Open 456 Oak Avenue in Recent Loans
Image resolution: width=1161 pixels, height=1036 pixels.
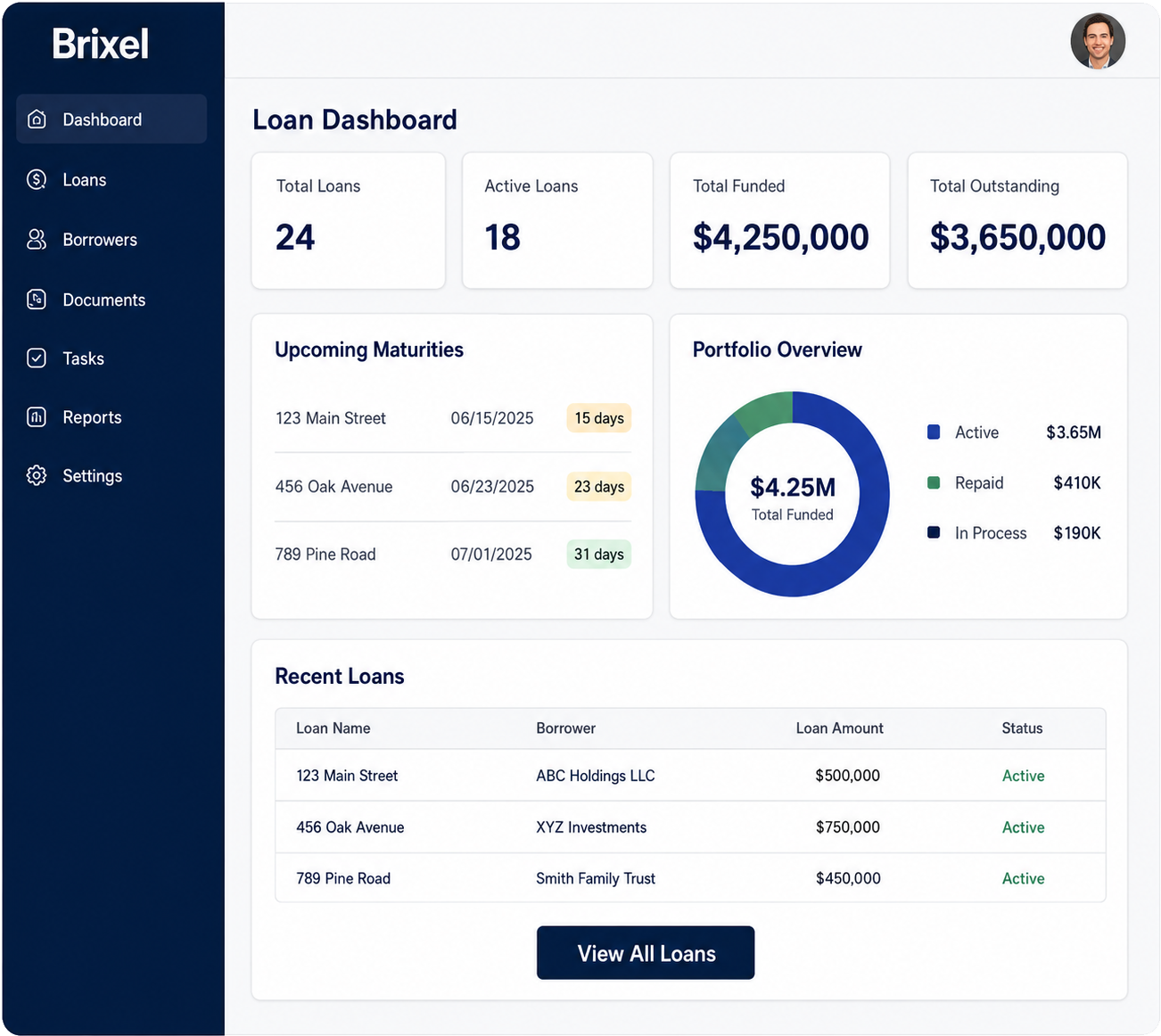point(350,827)
